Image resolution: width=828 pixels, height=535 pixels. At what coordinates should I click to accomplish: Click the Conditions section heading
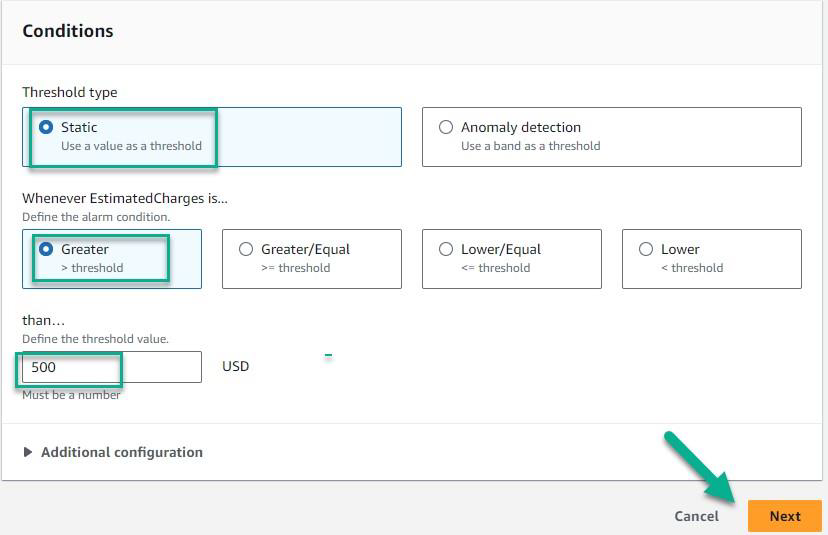[68, 31]
